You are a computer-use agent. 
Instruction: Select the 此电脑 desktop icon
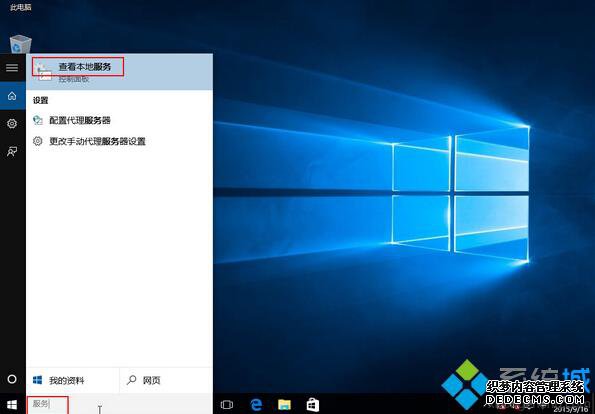point(20,7)
